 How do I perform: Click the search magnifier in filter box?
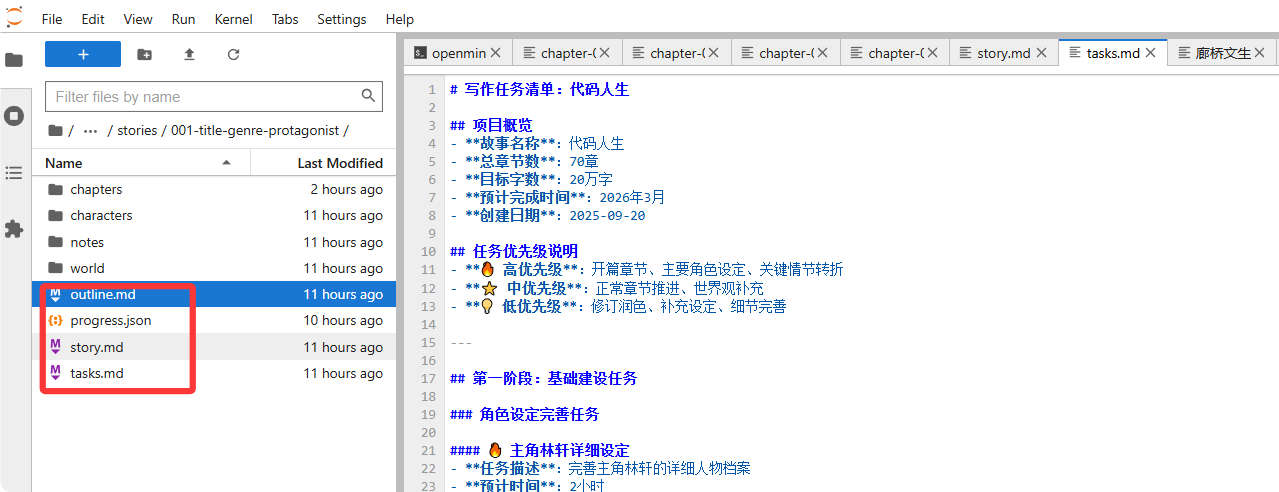(x=369, y=96)
